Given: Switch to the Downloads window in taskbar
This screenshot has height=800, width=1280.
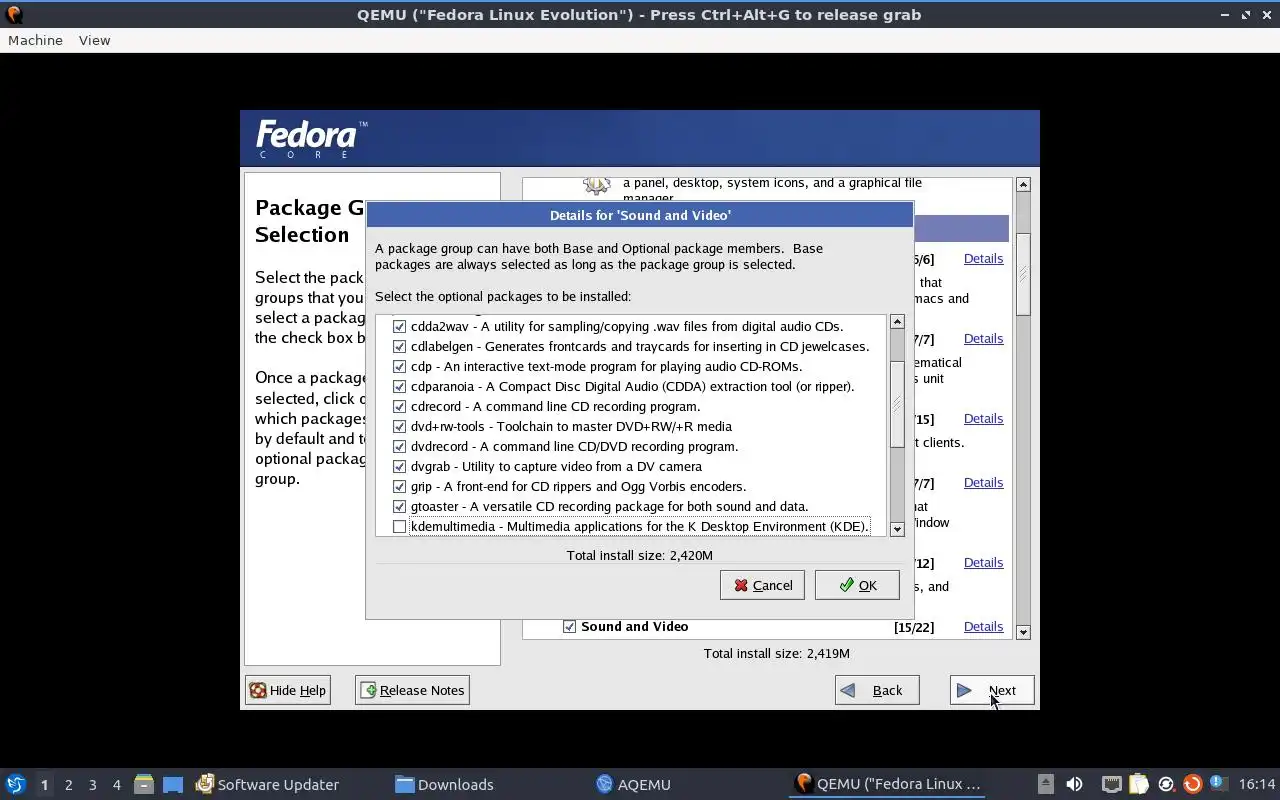Looking at the screenshot, I should point(445,784).
